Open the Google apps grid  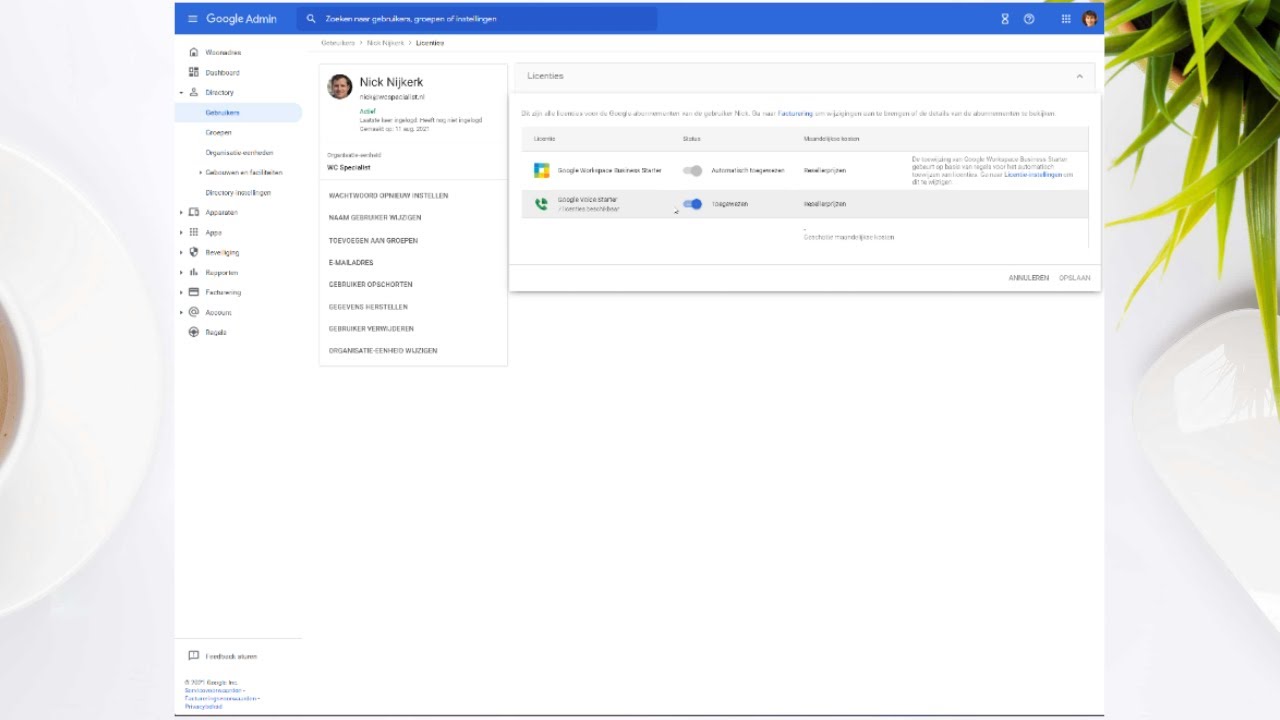[1066, 19]
